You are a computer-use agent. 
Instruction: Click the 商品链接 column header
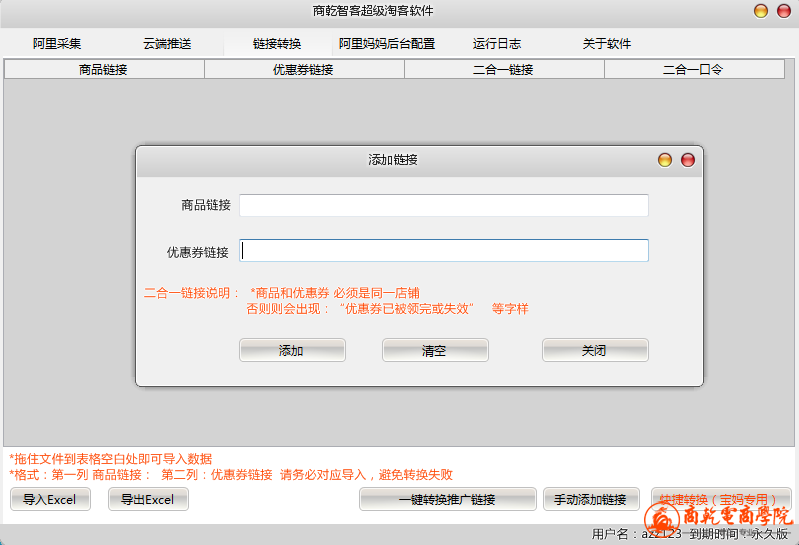click(104, 70)
